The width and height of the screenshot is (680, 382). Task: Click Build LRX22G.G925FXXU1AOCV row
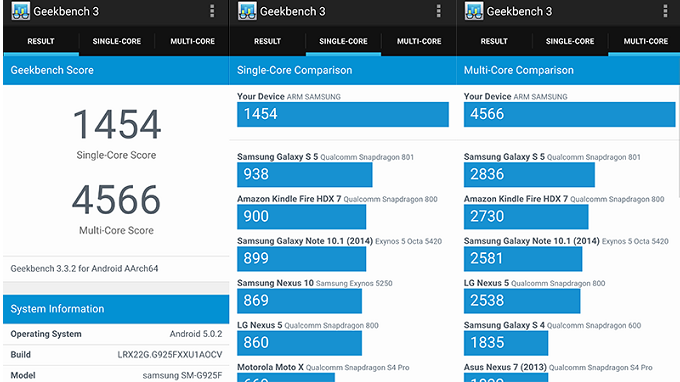tap(116, 355)
